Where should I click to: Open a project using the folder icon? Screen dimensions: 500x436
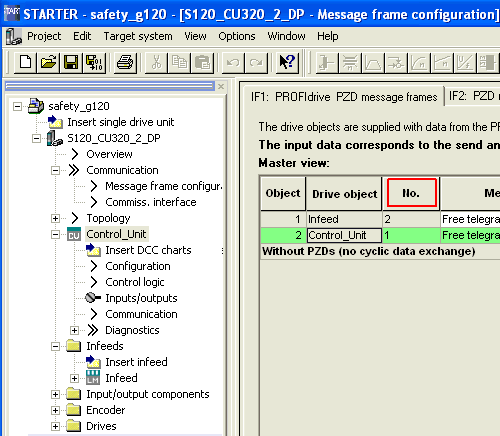tap(49, 62)
